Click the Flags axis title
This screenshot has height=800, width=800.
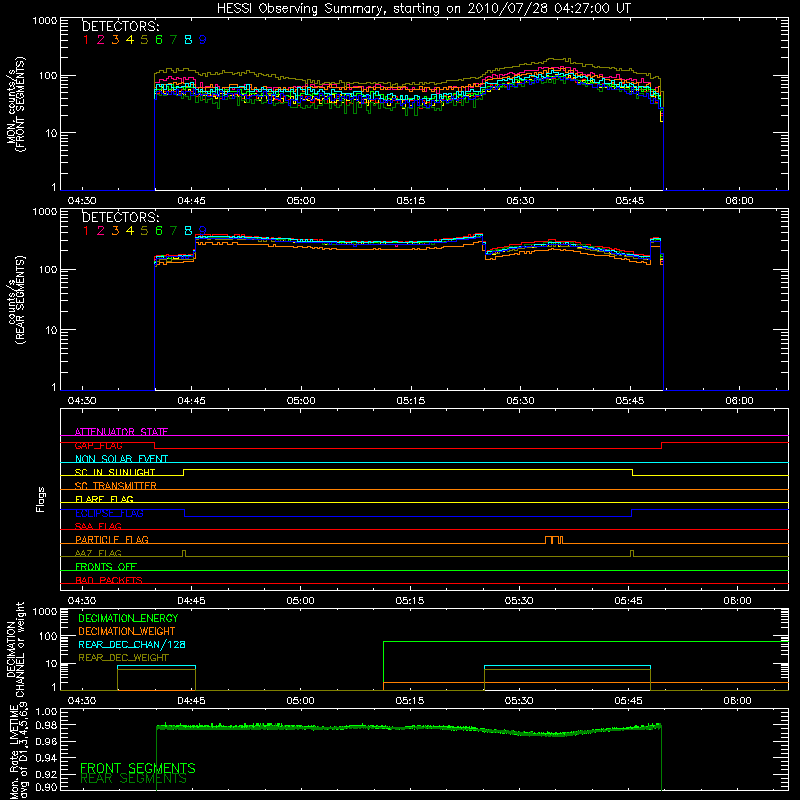coord(41,499)
